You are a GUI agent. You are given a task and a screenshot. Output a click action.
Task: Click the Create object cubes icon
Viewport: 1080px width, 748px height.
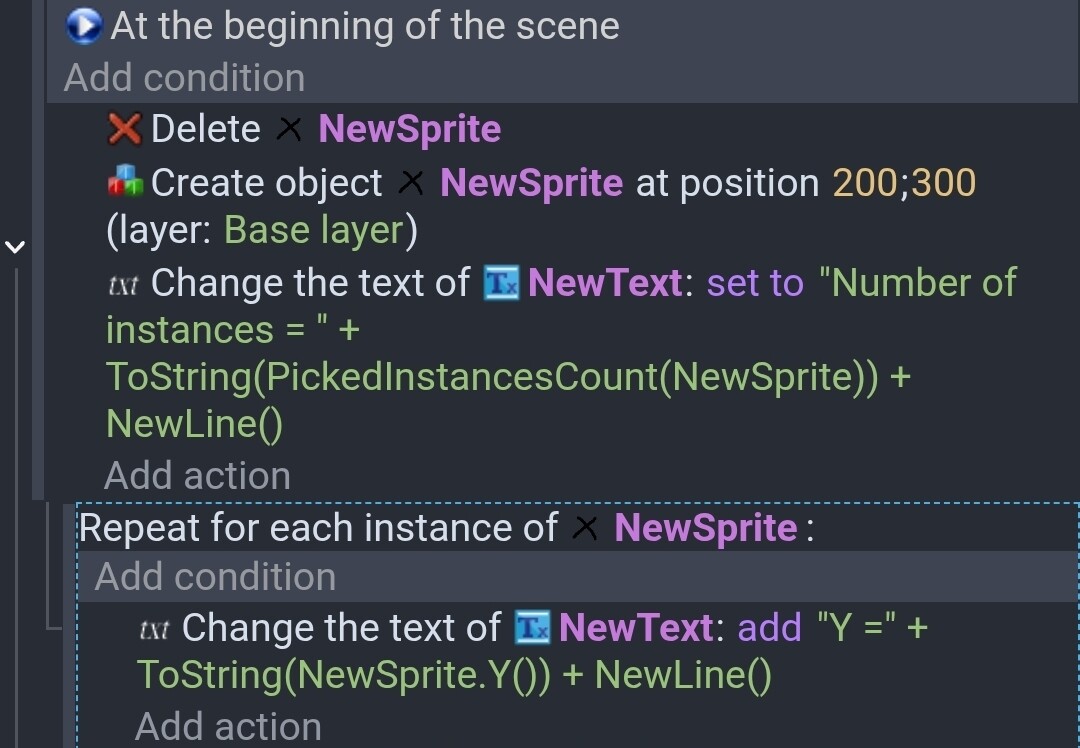pyautogui.click(x=125, y=183)
